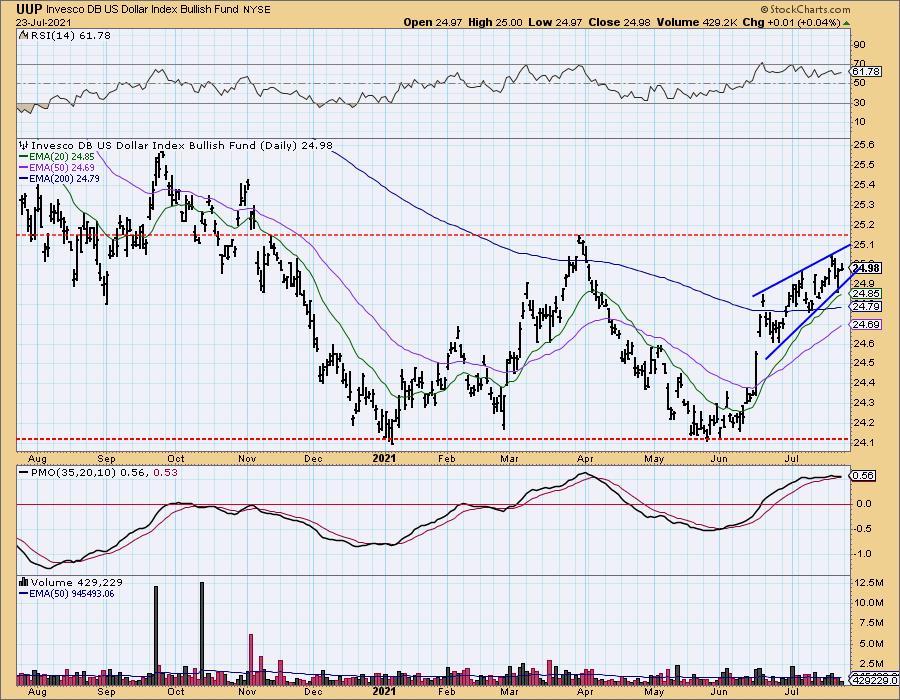This screenshot has width=900, height=700.
Task: Click the EMA(50) 24.69 legend entry
Action: (57, 168)
